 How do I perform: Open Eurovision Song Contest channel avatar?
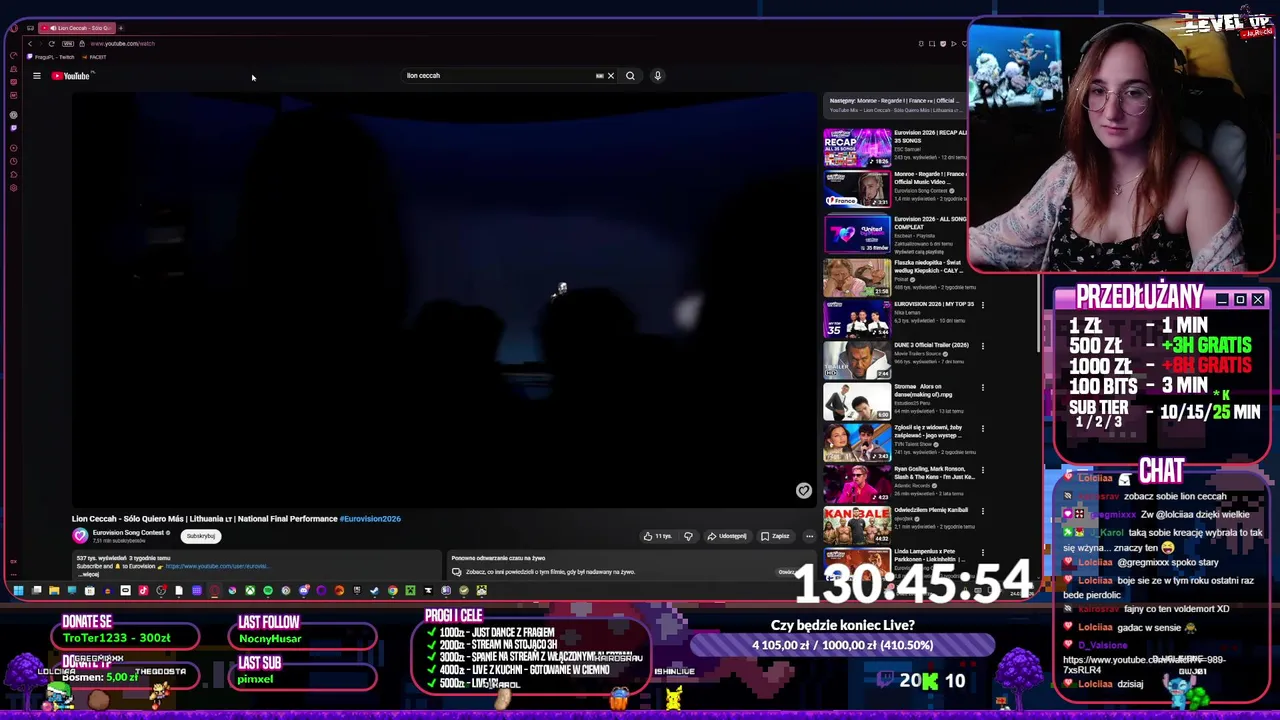(80, 536)
